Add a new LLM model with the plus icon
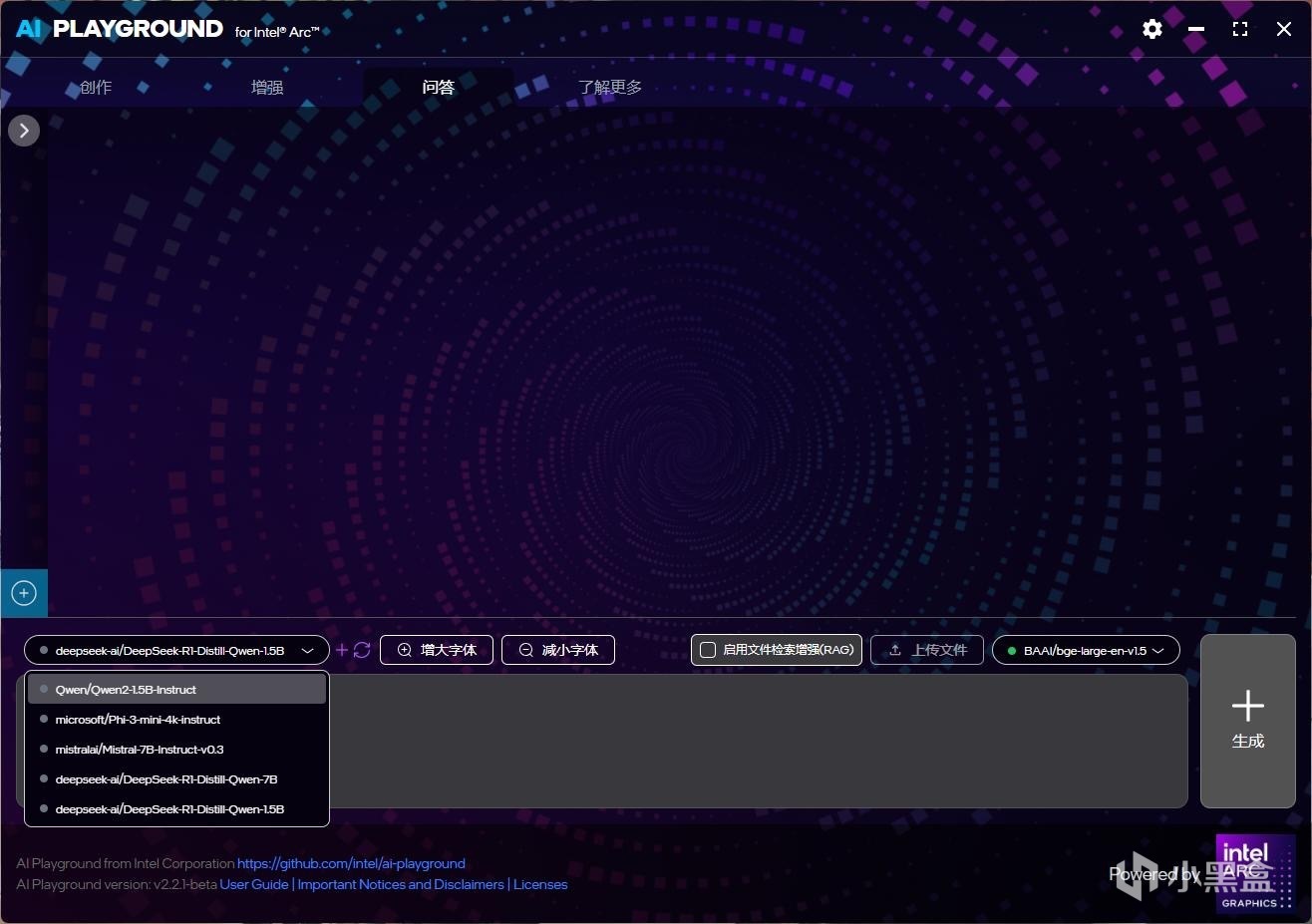 point(342,650)
